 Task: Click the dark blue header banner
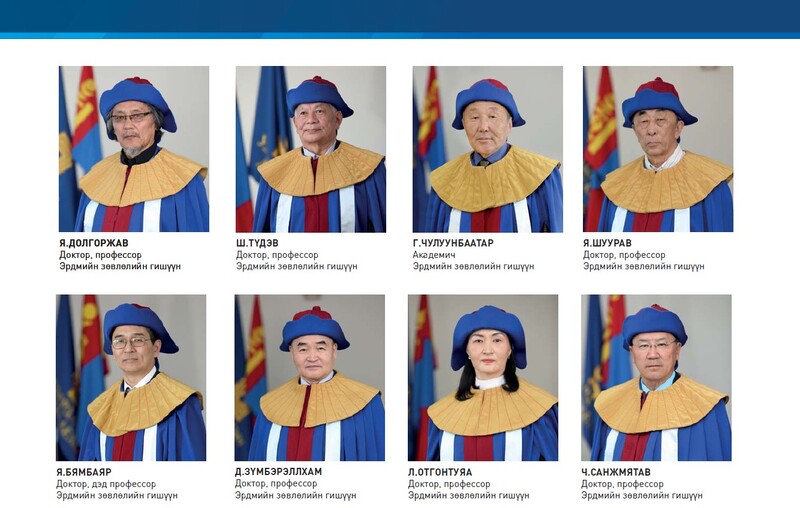pyautogui.click(x=400, y=16)
